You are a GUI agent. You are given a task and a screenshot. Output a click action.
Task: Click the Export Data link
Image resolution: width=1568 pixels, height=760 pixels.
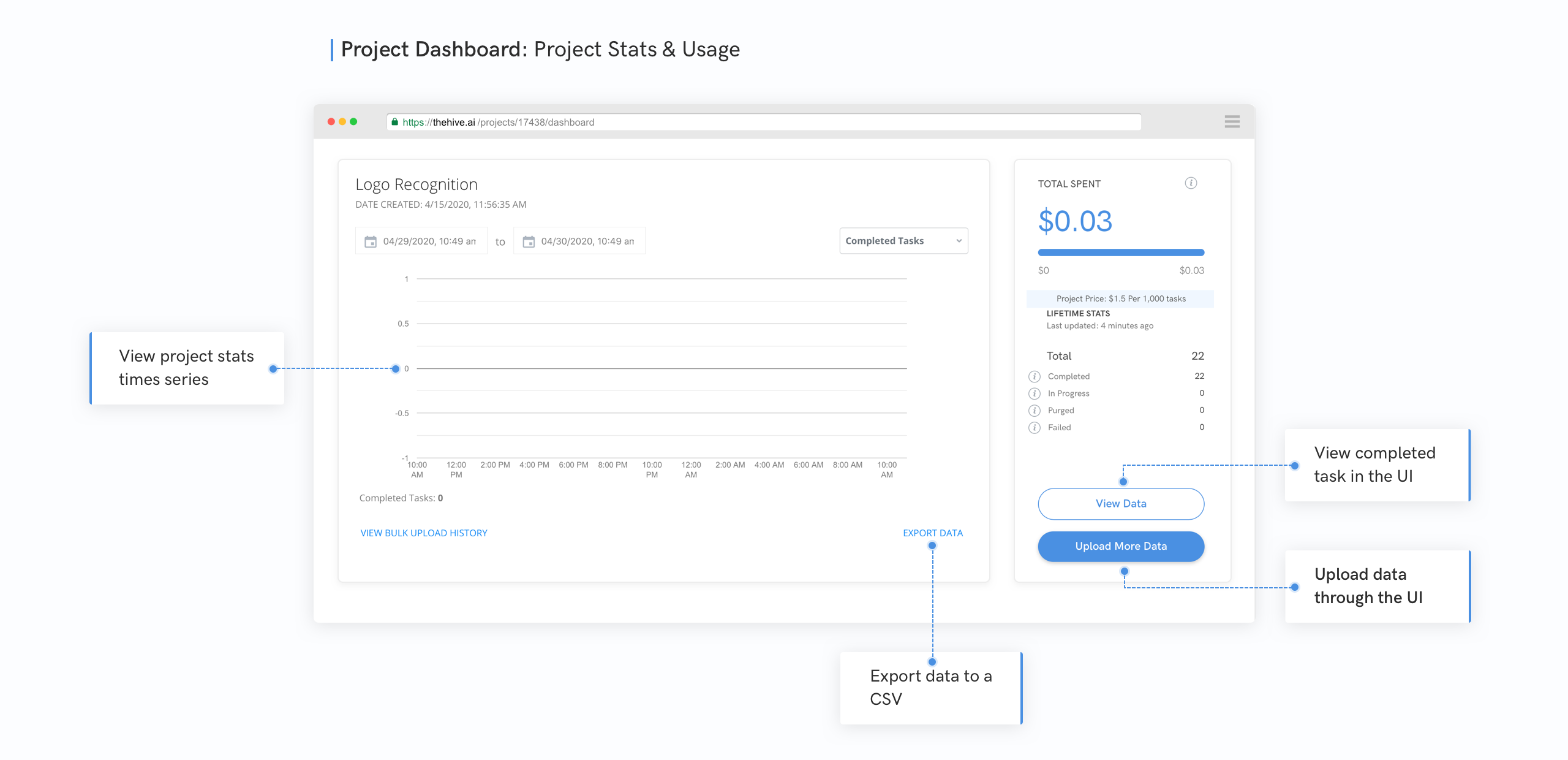(933, 533)
